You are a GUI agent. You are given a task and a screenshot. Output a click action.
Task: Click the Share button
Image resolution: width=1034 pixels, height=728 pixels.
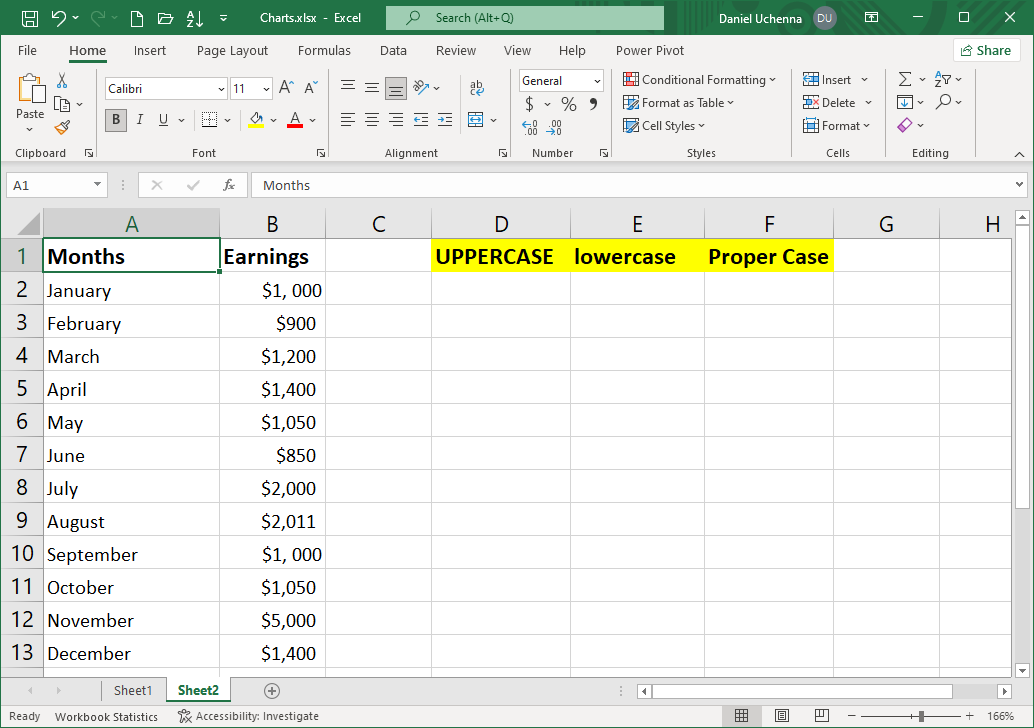(x=984, y=51)
